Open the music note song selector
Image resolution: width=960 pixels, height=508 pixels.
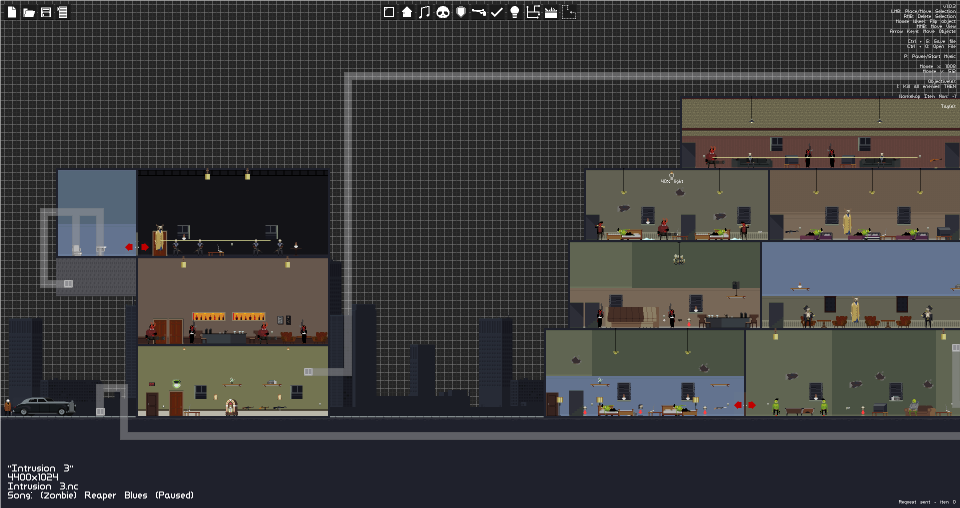424,12
